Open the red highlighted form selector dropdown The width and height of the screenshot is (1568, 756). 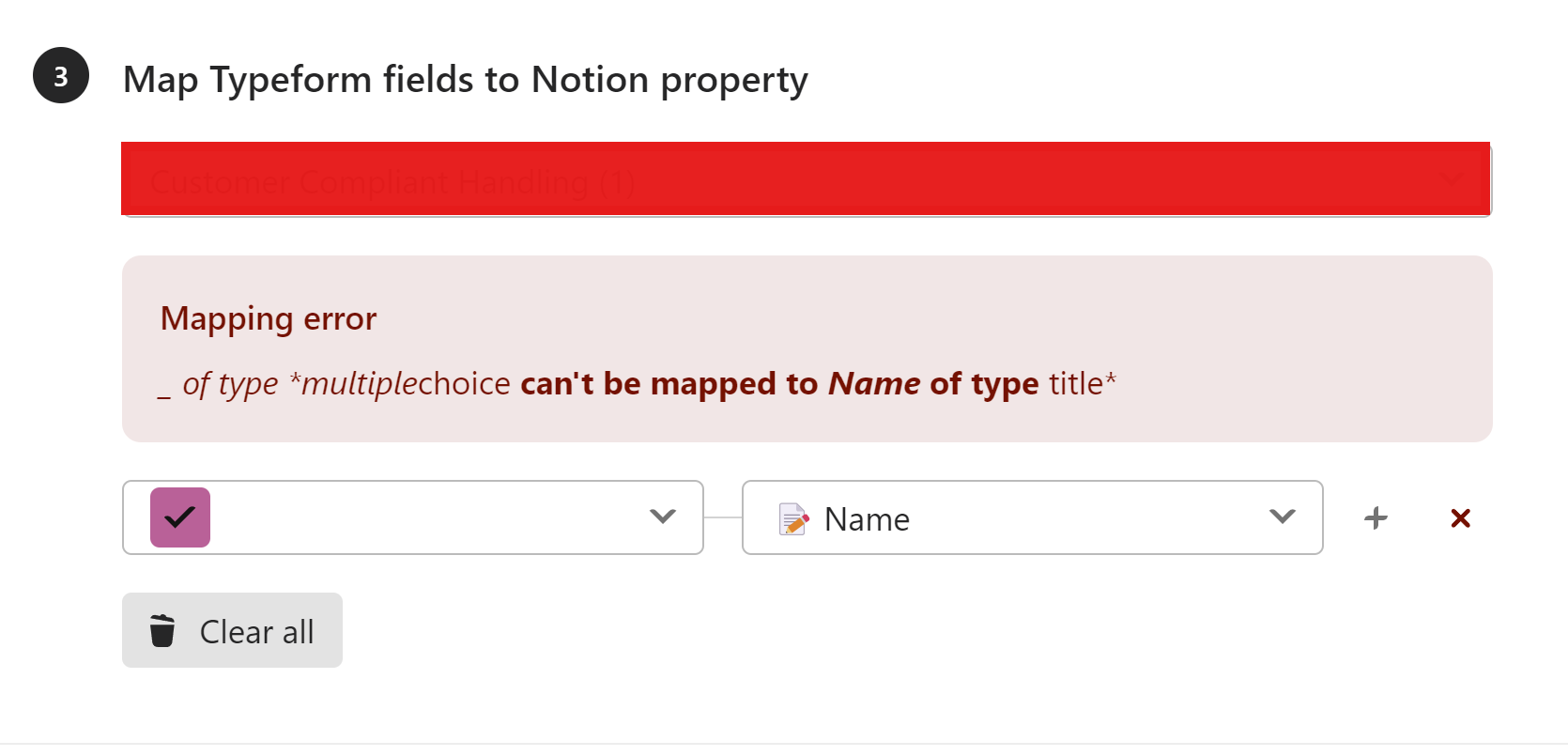tap(807, 179)
